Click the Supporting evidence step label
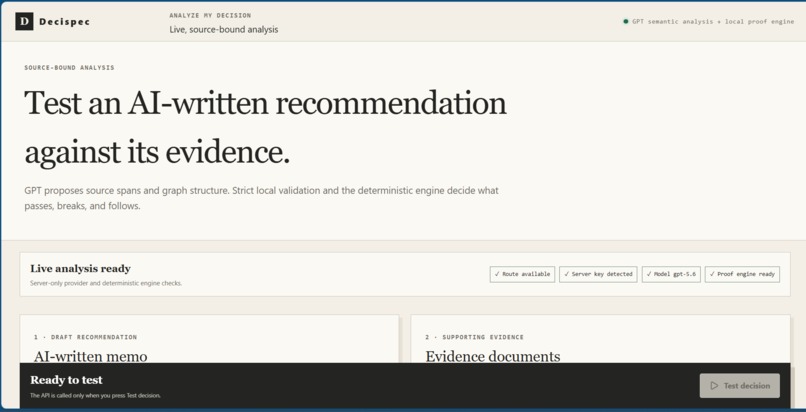Screen dimensions: 806x412 click(x=474, y=338)
